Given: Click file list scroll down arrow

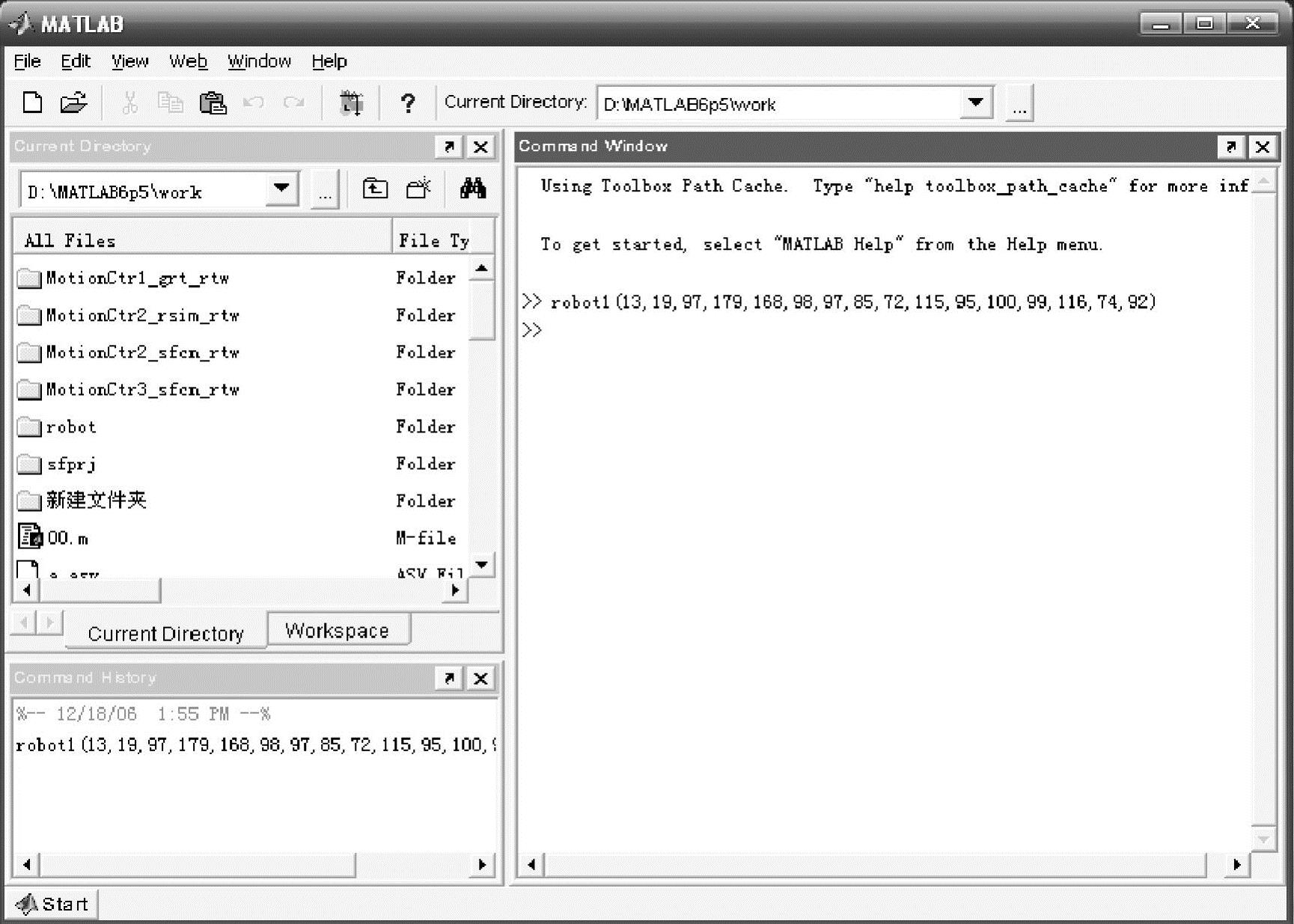Looking at the screenshot, I should (482, 565).
